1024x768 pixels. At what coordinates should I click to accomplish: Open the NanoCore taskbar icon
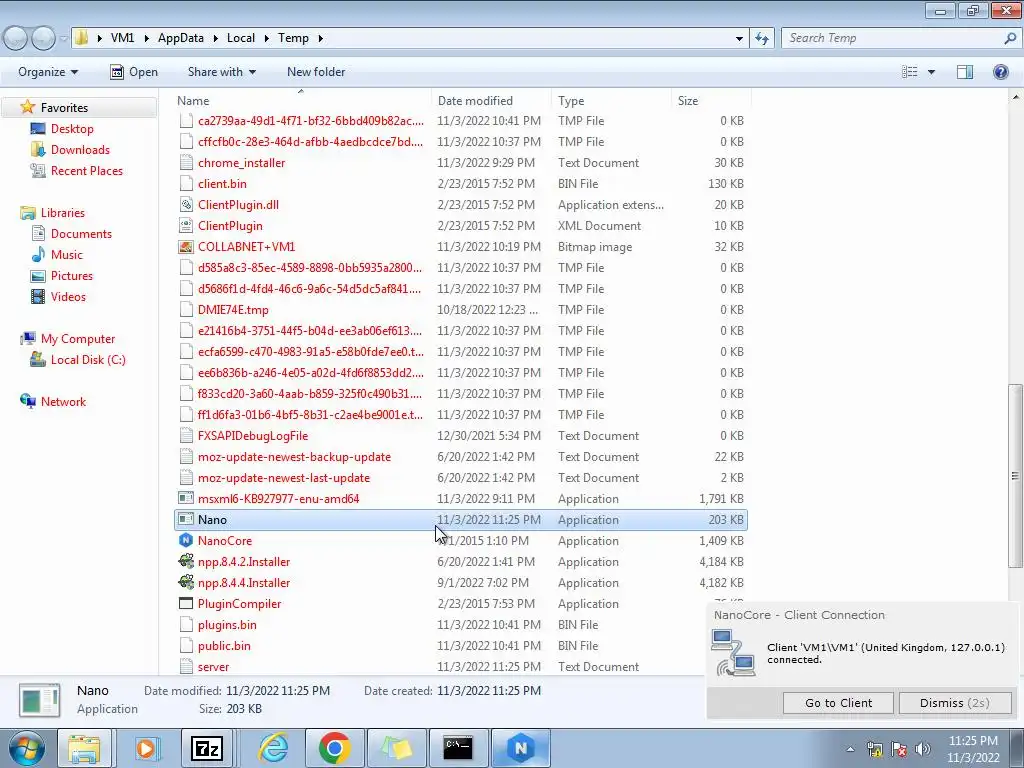click(520, 748)
